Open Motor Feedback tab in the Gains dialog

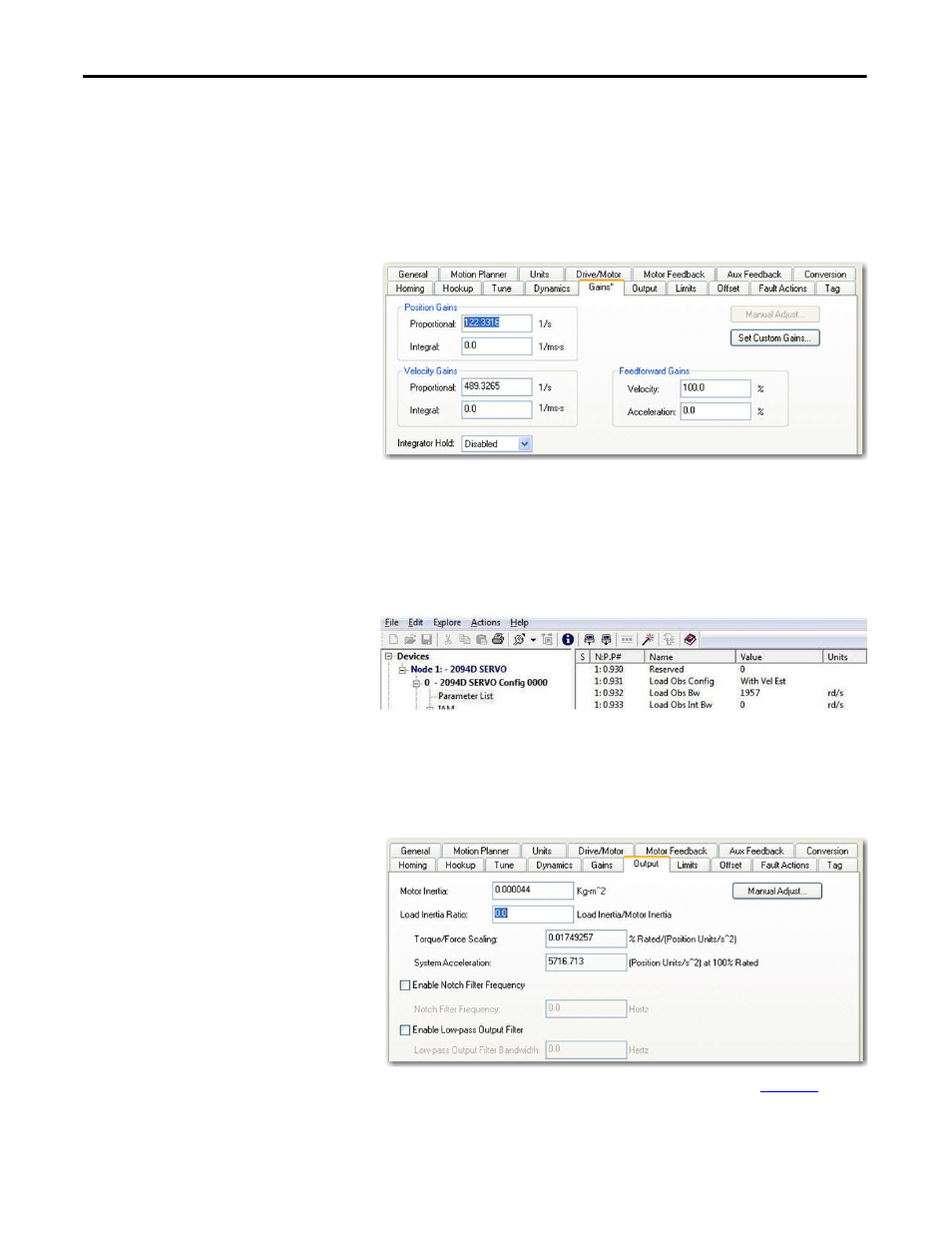[674, 275]
